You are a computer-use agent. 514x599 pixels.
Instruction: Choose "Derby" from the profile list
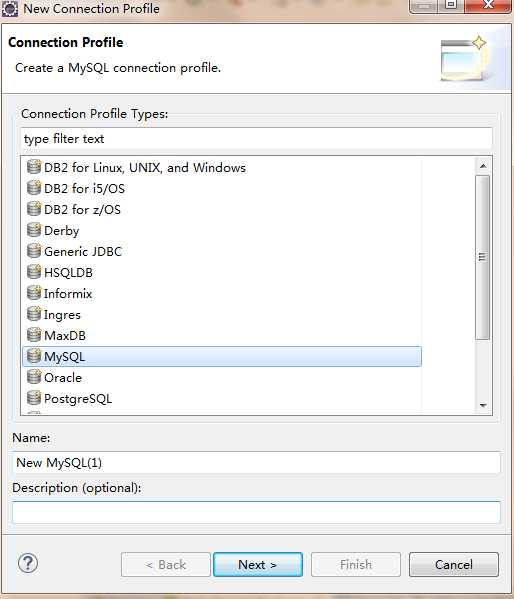click(62, 231)
